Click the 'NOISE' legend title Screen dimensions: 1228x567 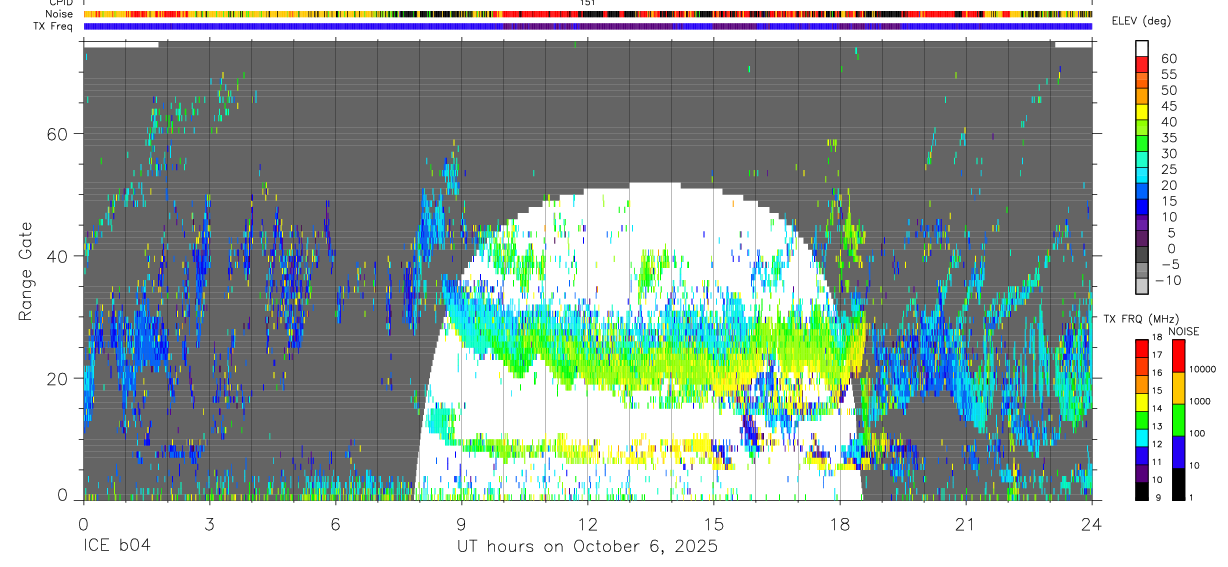point(1185,331)
